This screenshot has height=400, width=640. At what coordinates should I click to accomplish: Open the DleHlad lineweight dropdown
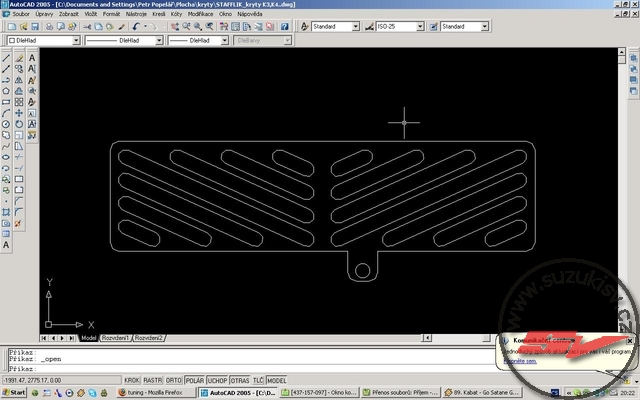[x=224, y=40]
